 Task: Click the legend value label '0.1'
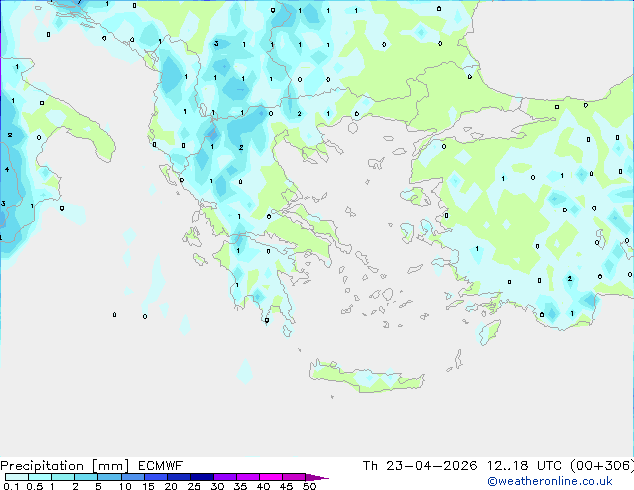pos(11,486)
